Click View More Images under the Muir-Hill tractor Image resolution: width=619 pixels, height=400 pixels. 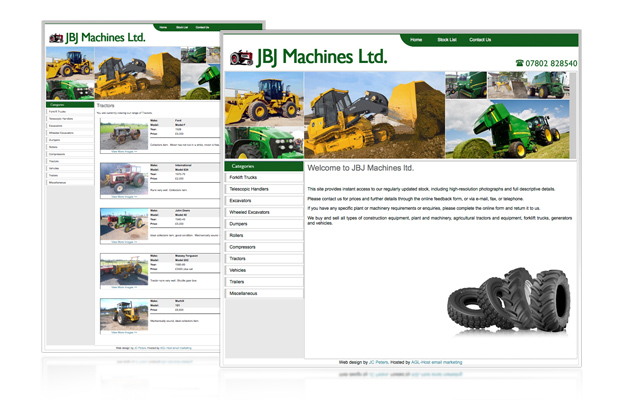coord(124,332)
